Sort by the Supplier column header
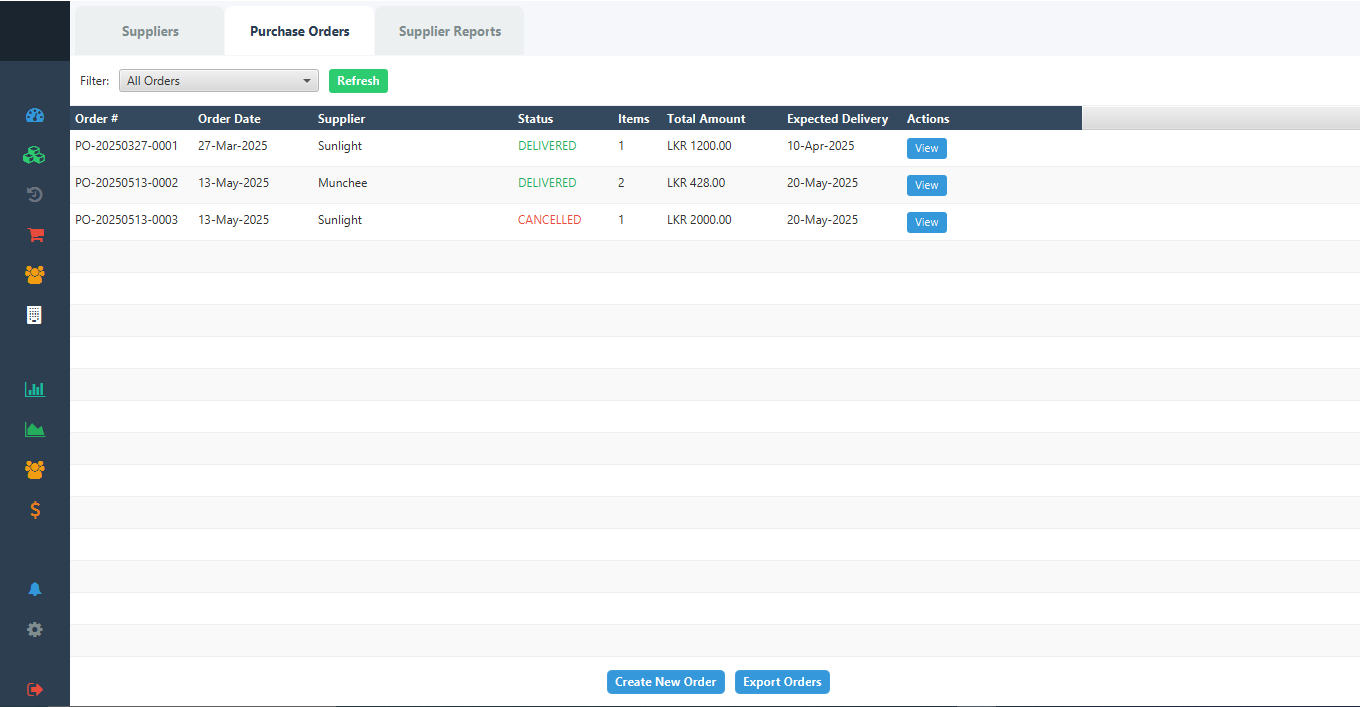1360x707 pixels. pos(413,119)
